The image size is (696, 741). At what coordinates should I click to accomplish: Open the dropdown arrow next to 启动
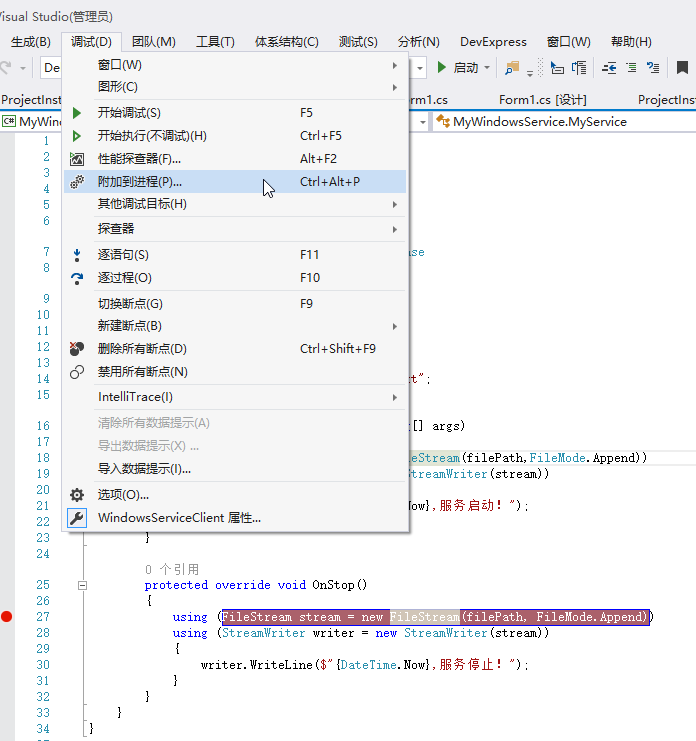(x=487, y=68)
